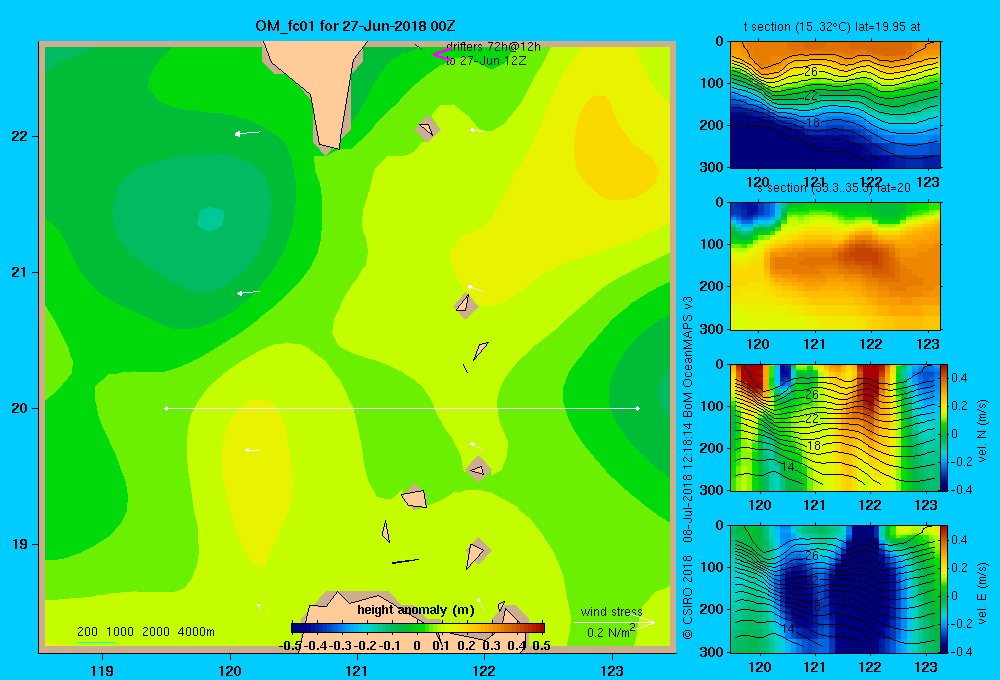Click latitude tick label 20 on main map
Viewport: 1000px width, 680px height.
pyautogui.click(x=20, y=408)
